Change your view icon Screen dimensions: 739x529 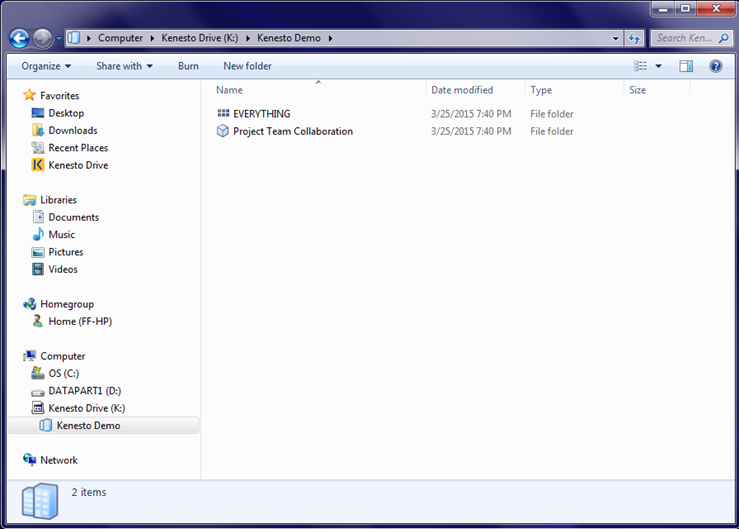640,66
